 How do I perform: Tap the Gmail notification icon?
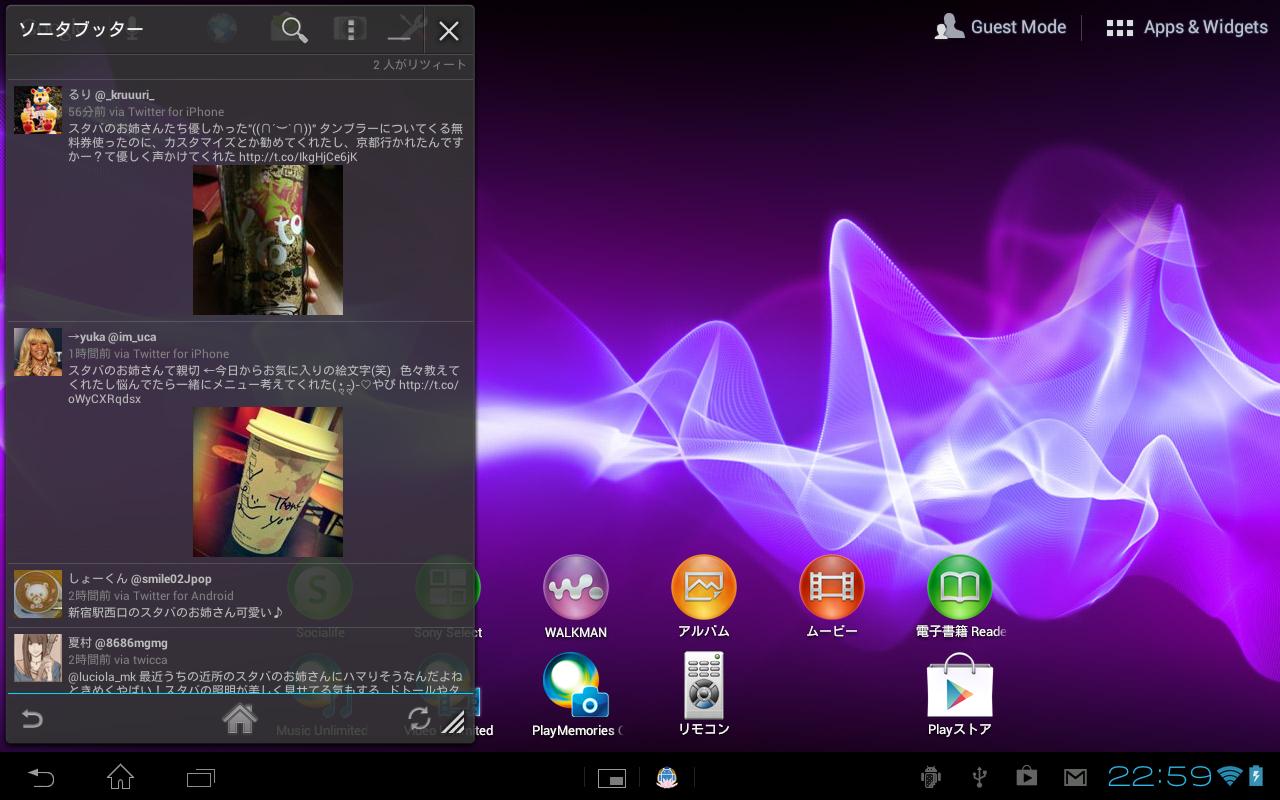click(x=1075, y=777)
